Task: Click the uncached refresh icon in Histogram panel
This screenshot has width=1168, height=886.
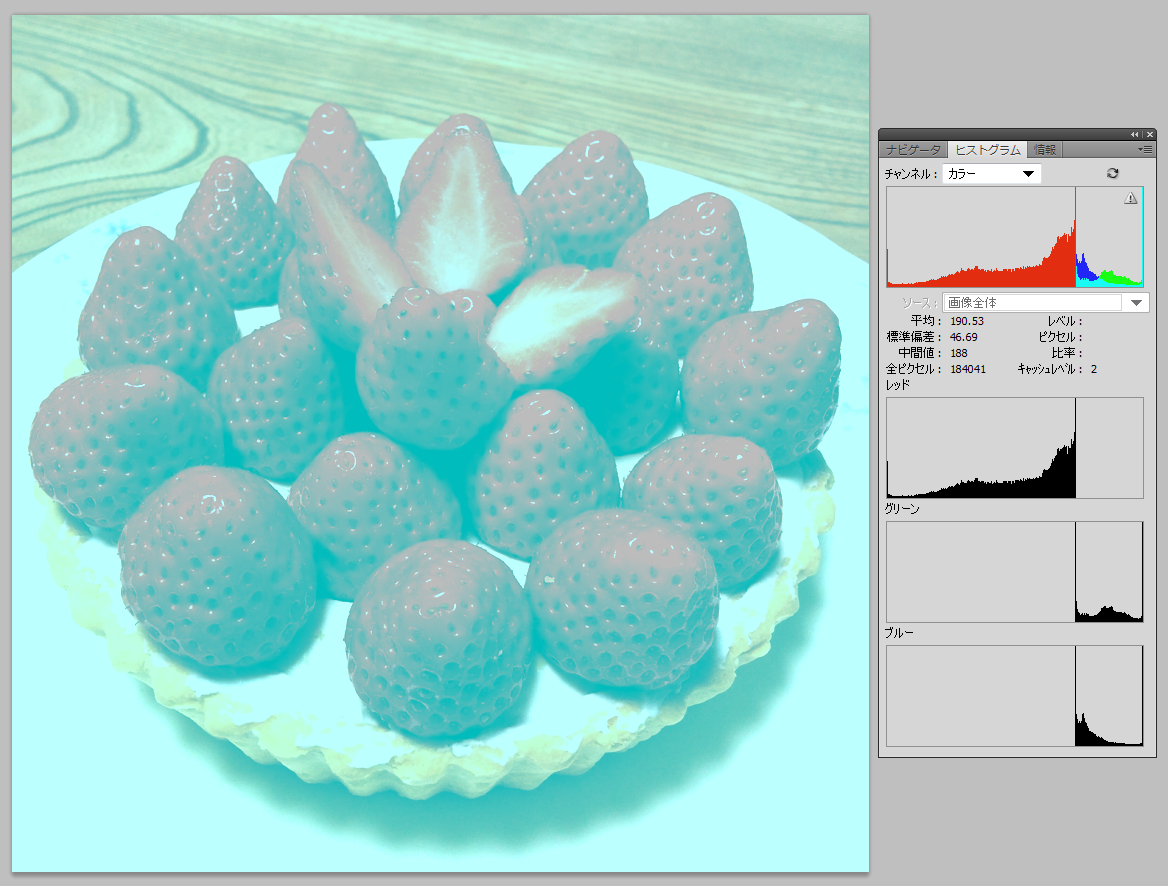Action: (x=1112, y=173)
